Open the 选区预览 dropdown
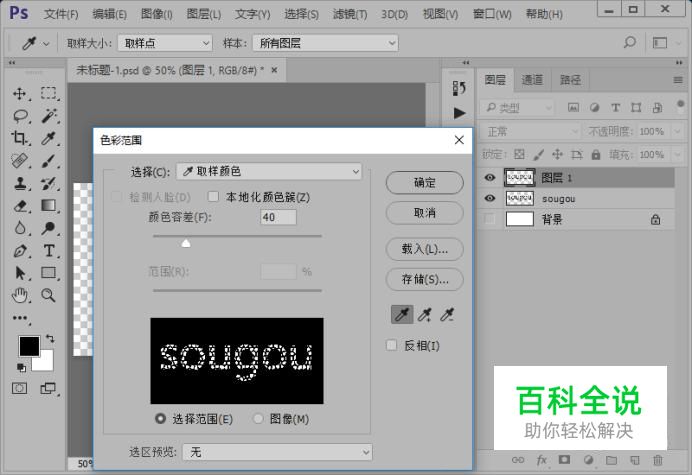Screen dimensions: 692x475 (x=277, y=452)
